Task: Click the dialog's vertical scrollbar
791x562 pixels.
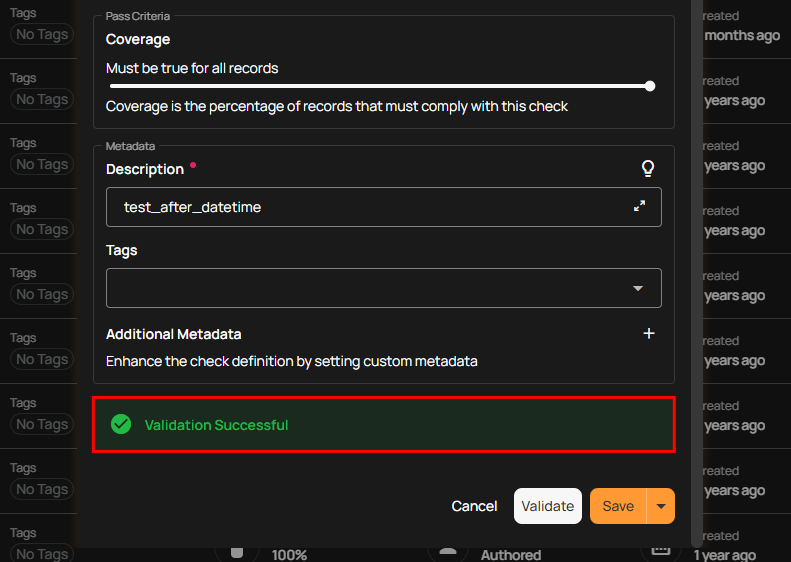Action: (697, 272)
